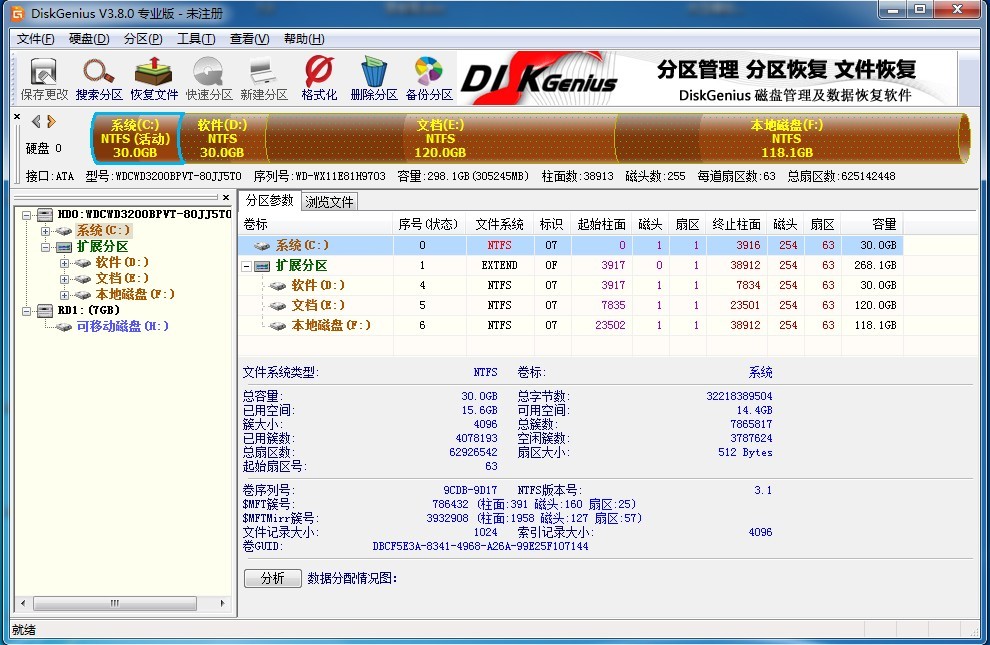Expand the 文档(E:) tree node
990x645 pixels.
pyautogui.click(x=64, y=279)
